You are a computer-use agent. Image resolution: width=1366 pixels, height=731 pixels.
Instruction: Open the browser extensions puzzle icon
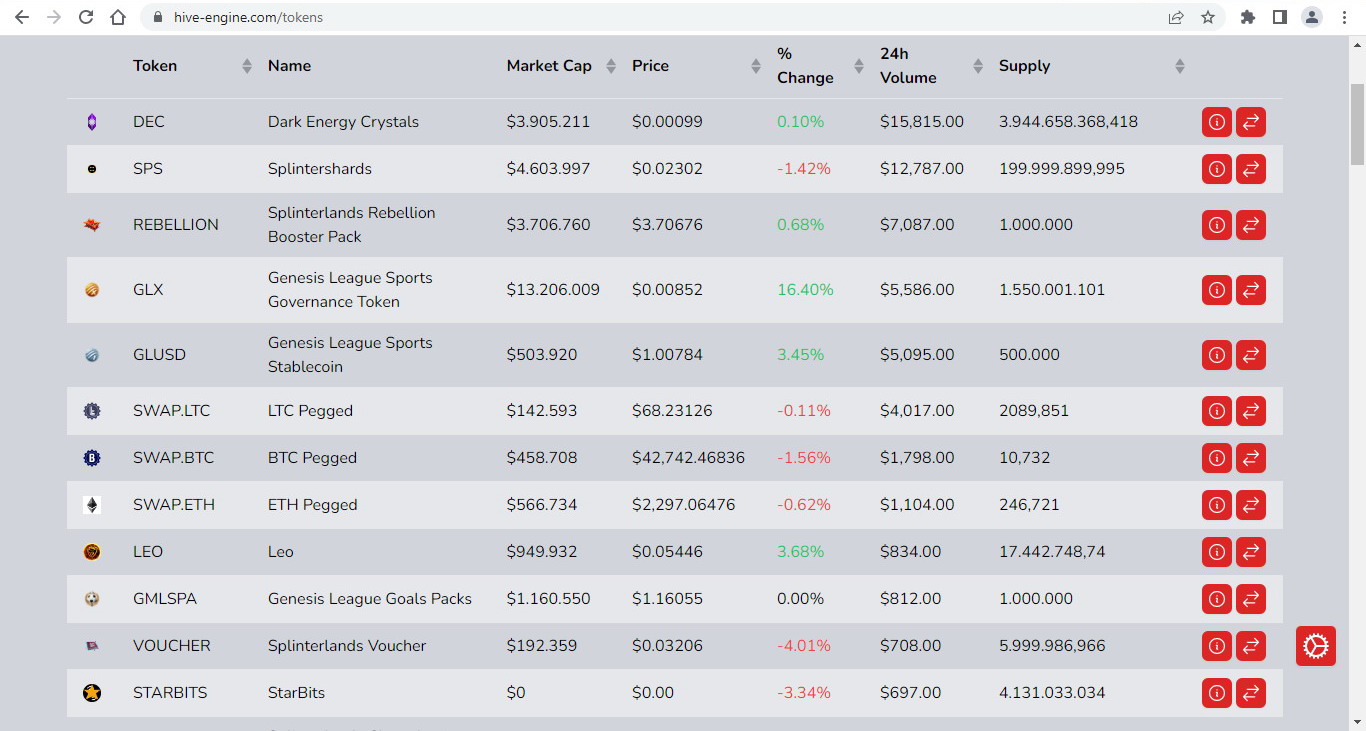pyautogui.click(x=1248, y=17)
